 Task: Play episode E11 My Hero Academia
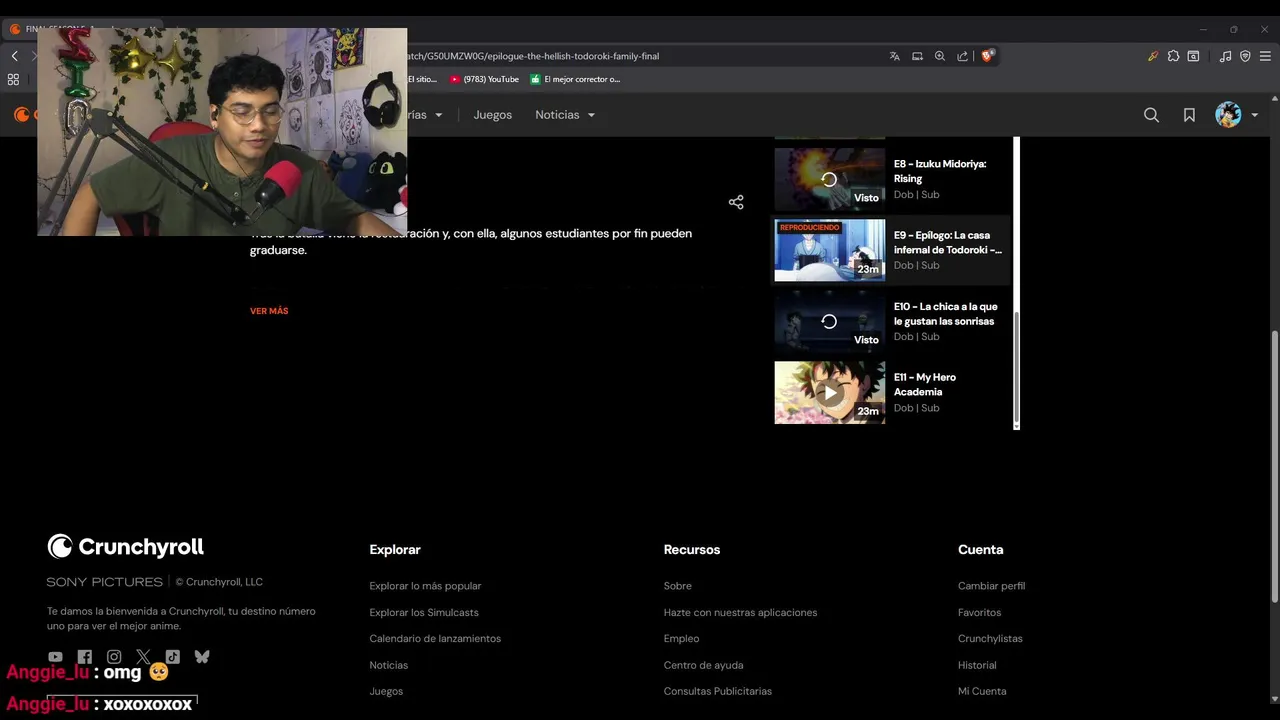(x=829, y=393)
